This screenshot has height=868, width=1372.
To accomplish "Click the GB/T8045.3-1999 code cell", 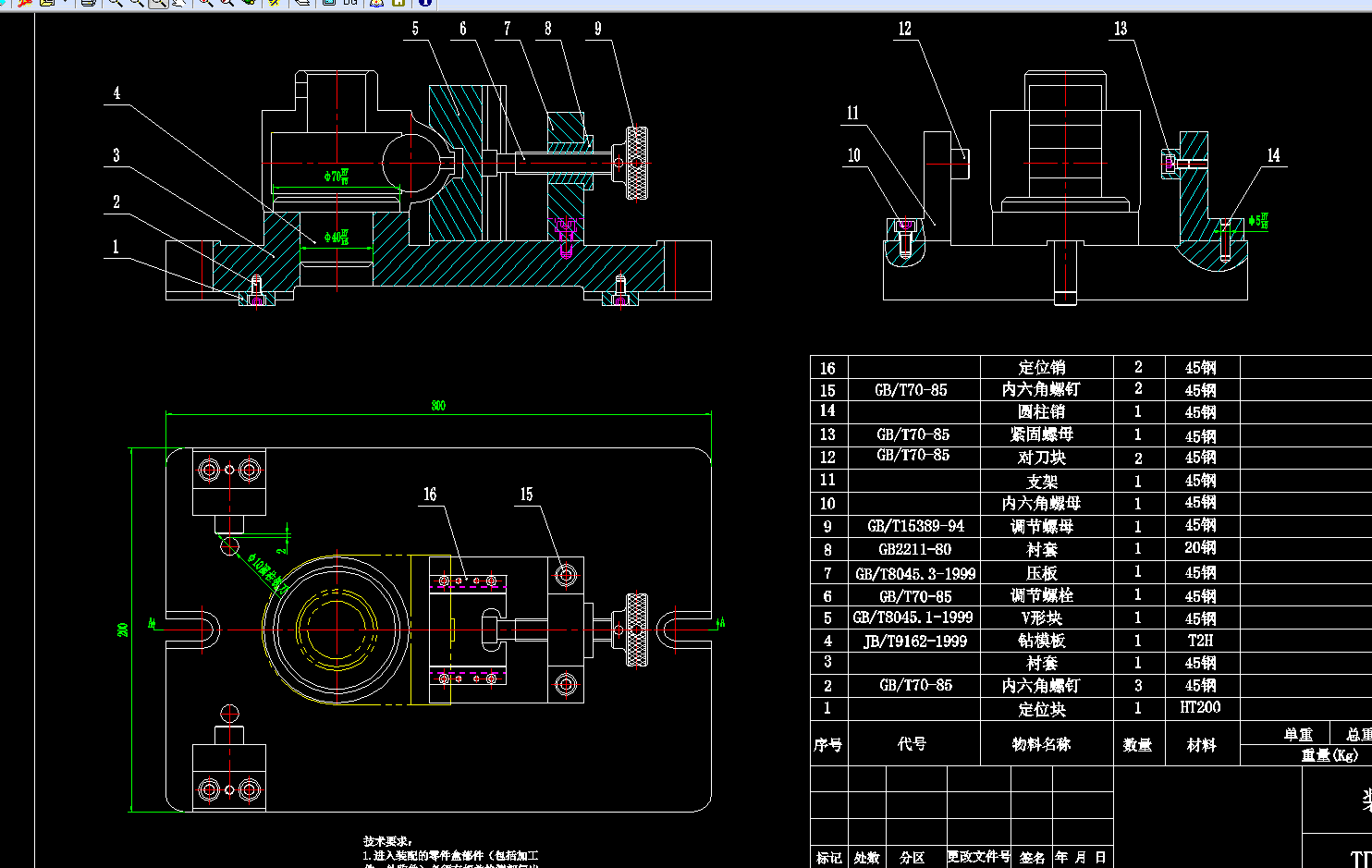I will [x=915, y=573].
